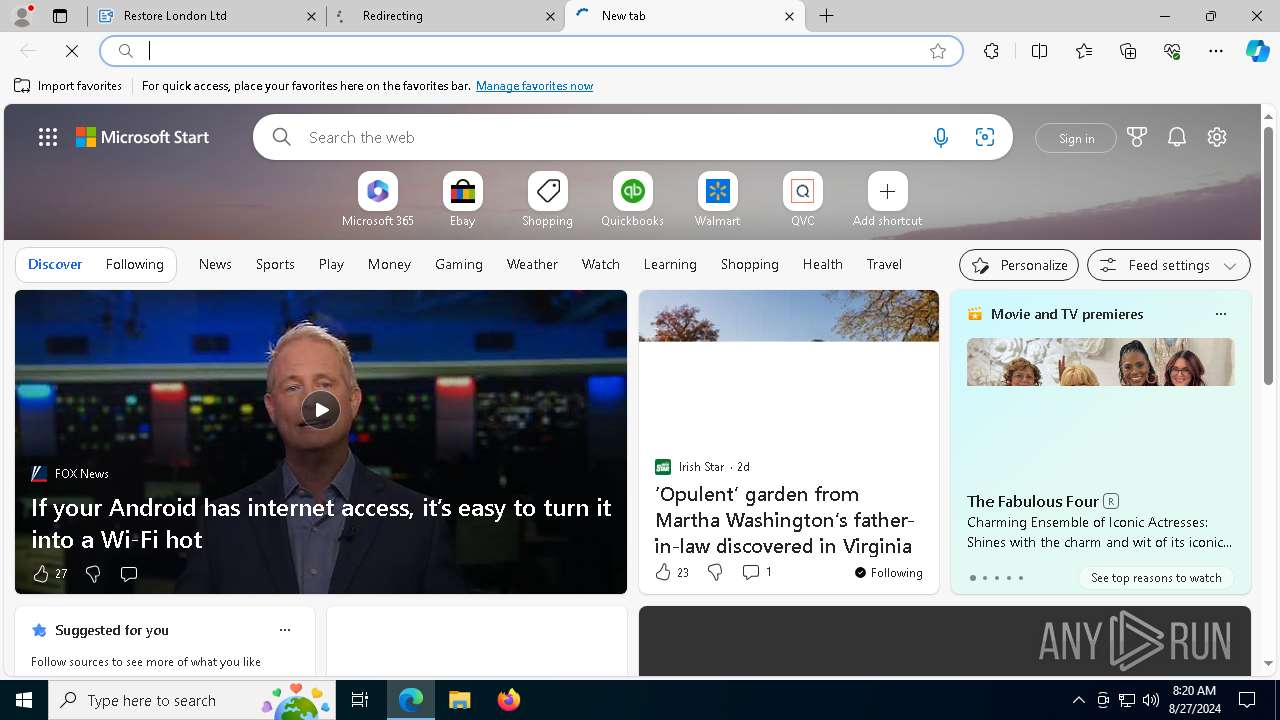Open notifications bell
The image size is (1280, 720).
click(1177, 138)
